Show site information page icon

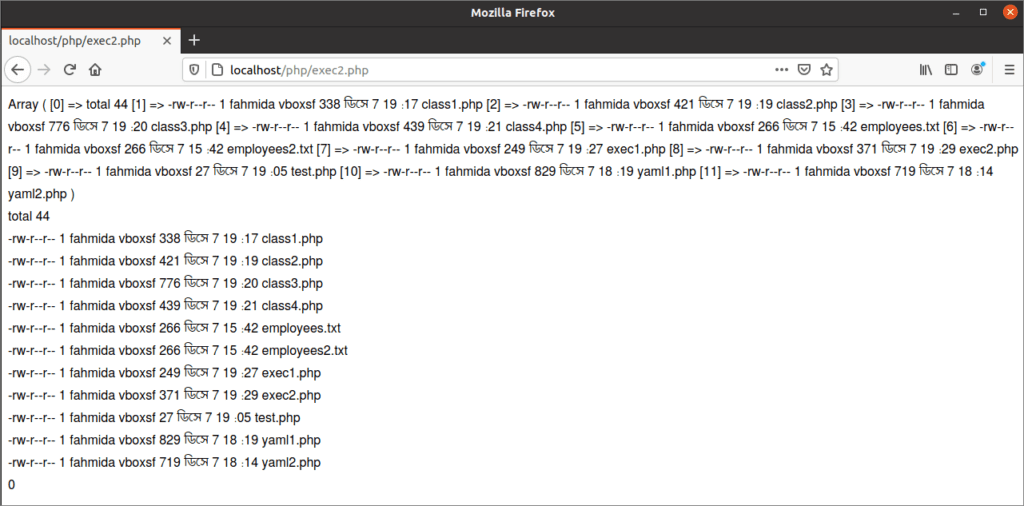[x=215, y=70]
